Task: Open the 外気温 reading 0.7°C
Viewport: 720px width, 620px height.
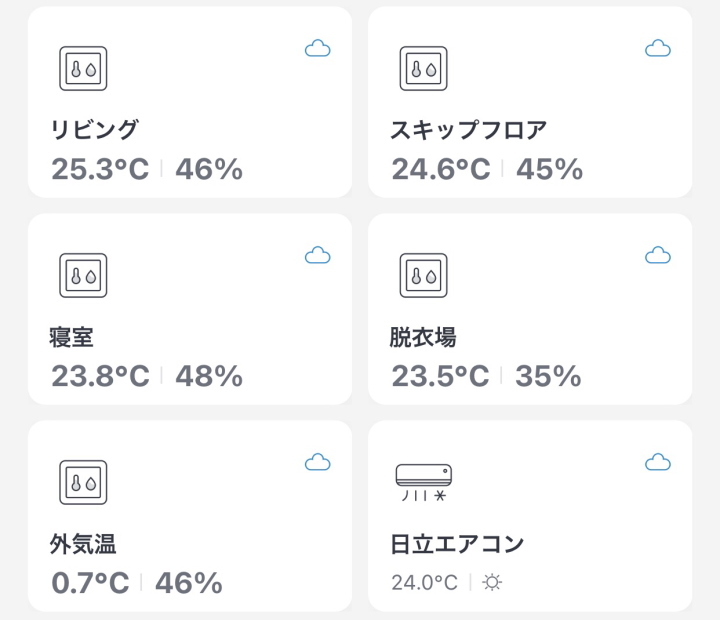Action: (90, 583)
